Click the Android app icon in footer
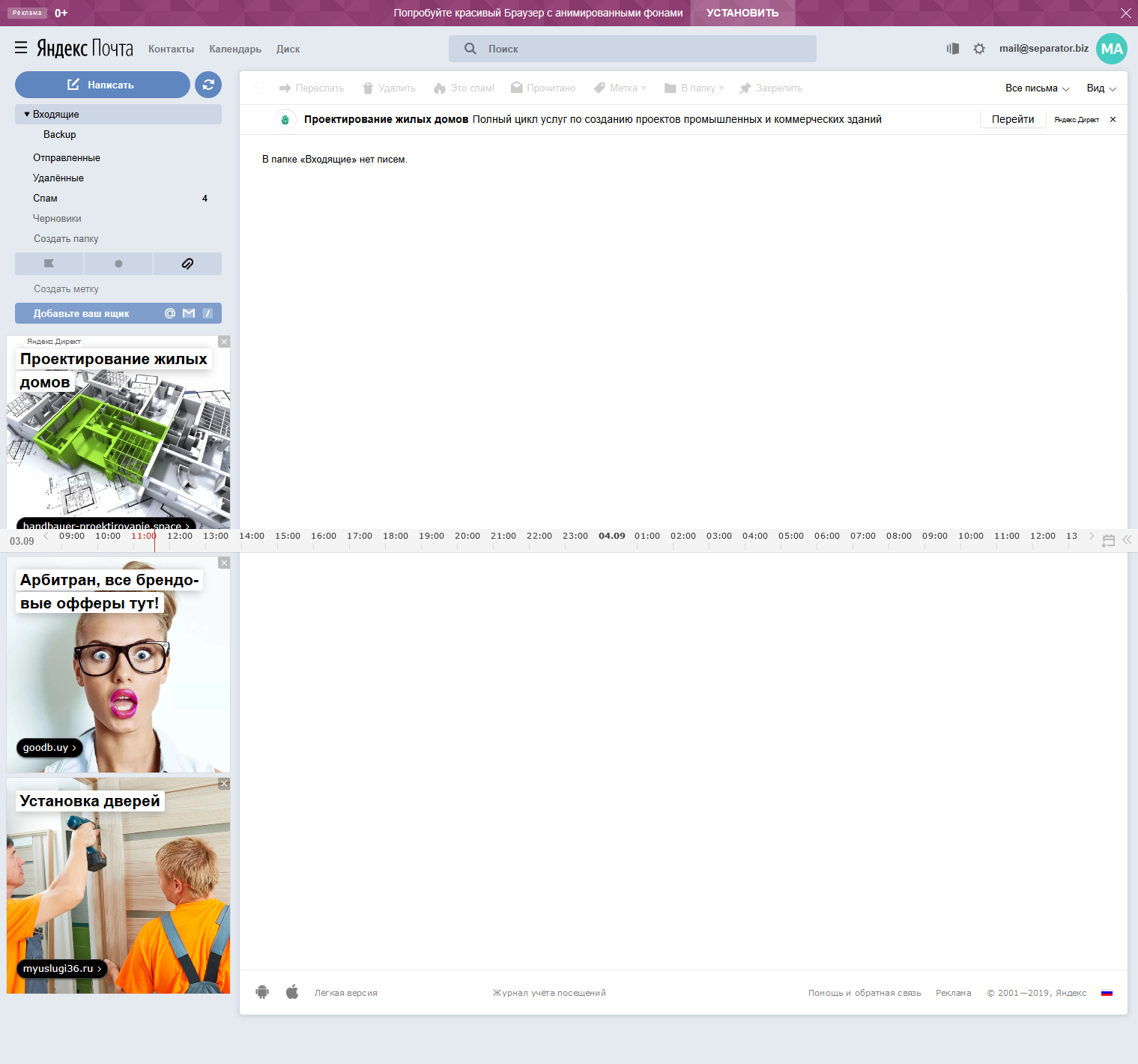Image resolution: width=1138 pixels, height=1064 pixels. (x=262, y=992)
